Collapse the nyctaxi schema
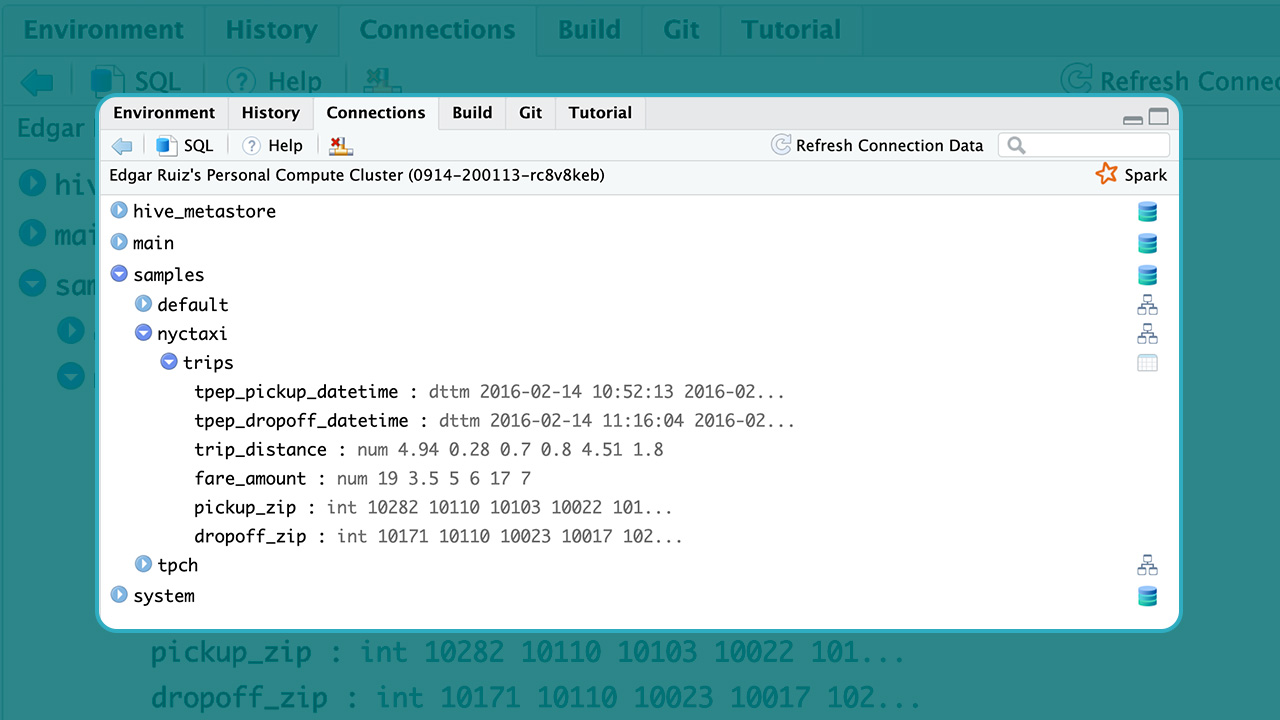 click(144, 333)
